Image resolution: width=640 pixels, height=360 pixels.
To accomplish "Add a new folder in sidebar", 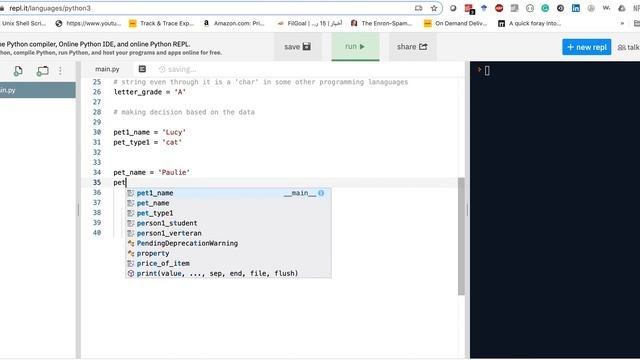I will (42, 71).
